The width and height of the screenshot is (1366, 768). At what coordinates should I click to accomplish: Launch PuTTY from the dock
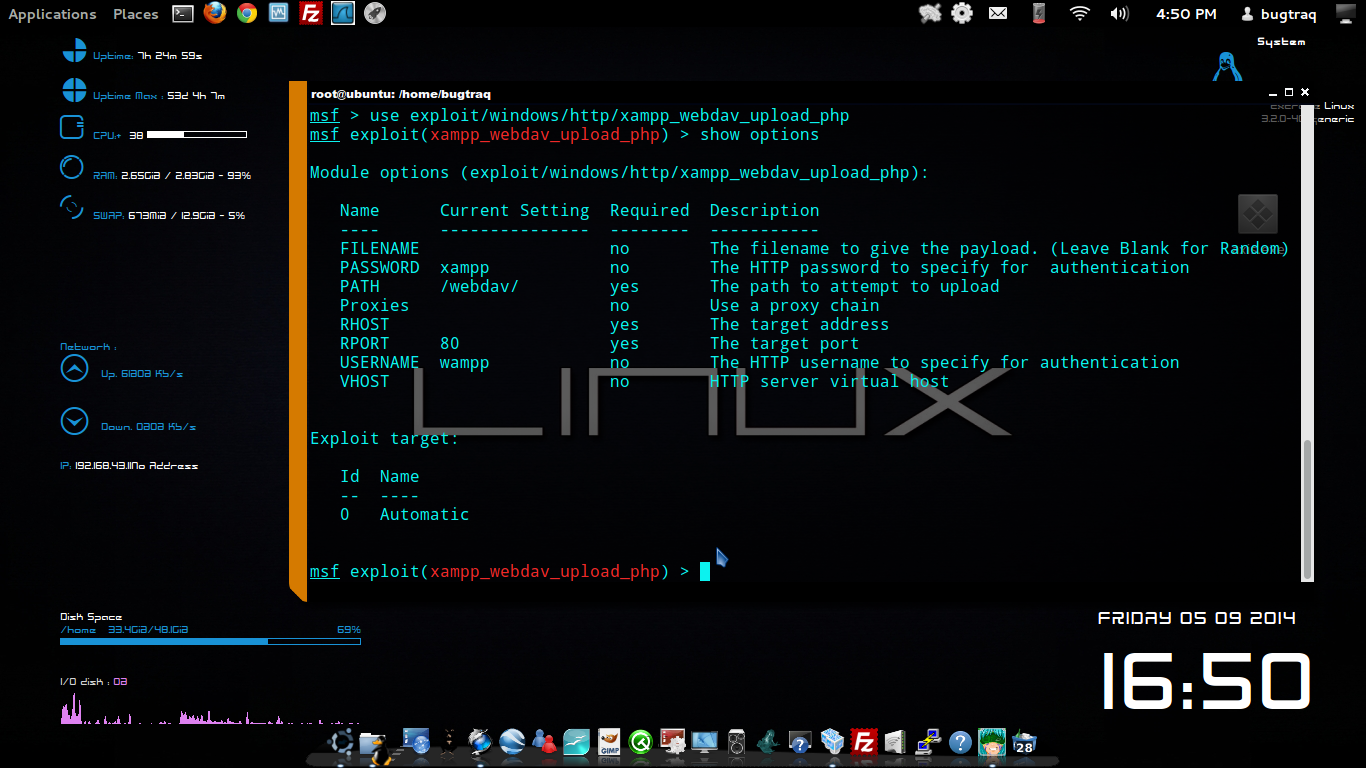click(928, 742)
